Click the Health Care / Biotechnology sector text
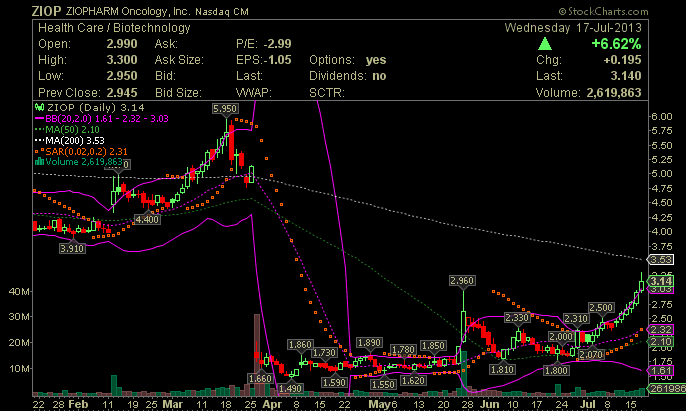Viewport: 686px width, 411px height. click(114, 28)
